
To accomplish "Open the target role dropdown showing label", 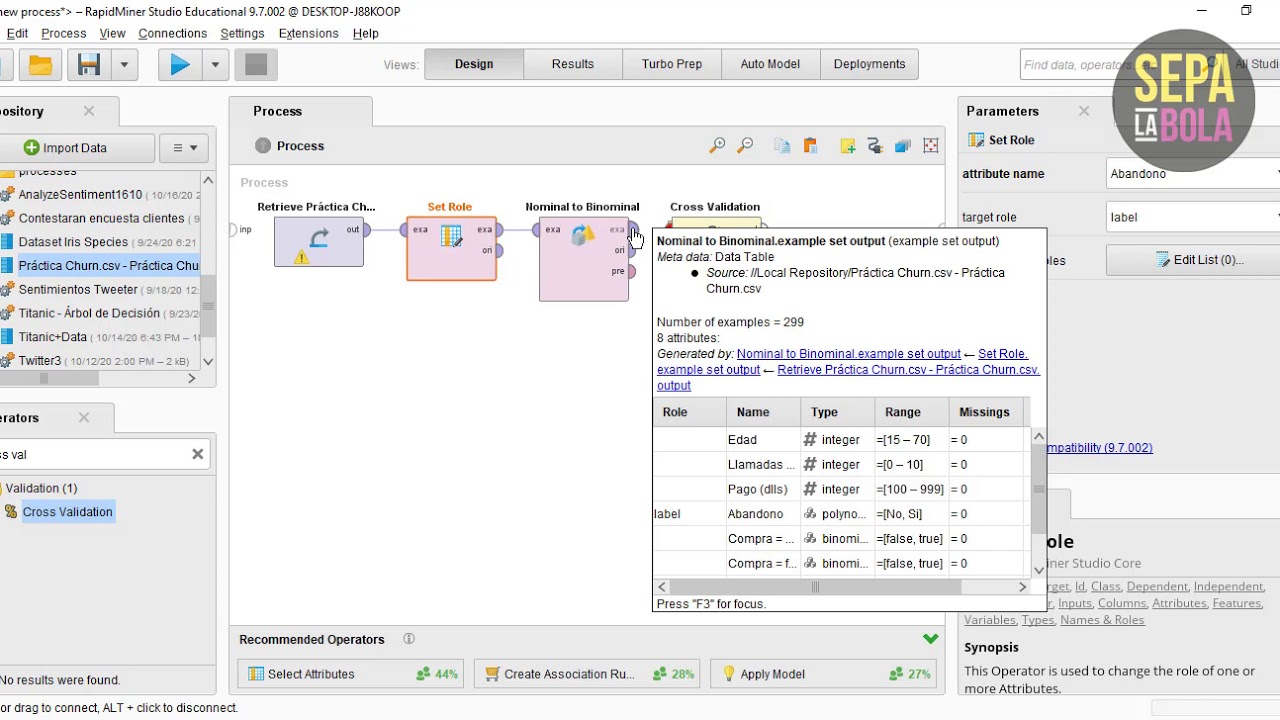I will click(1193, 217).
